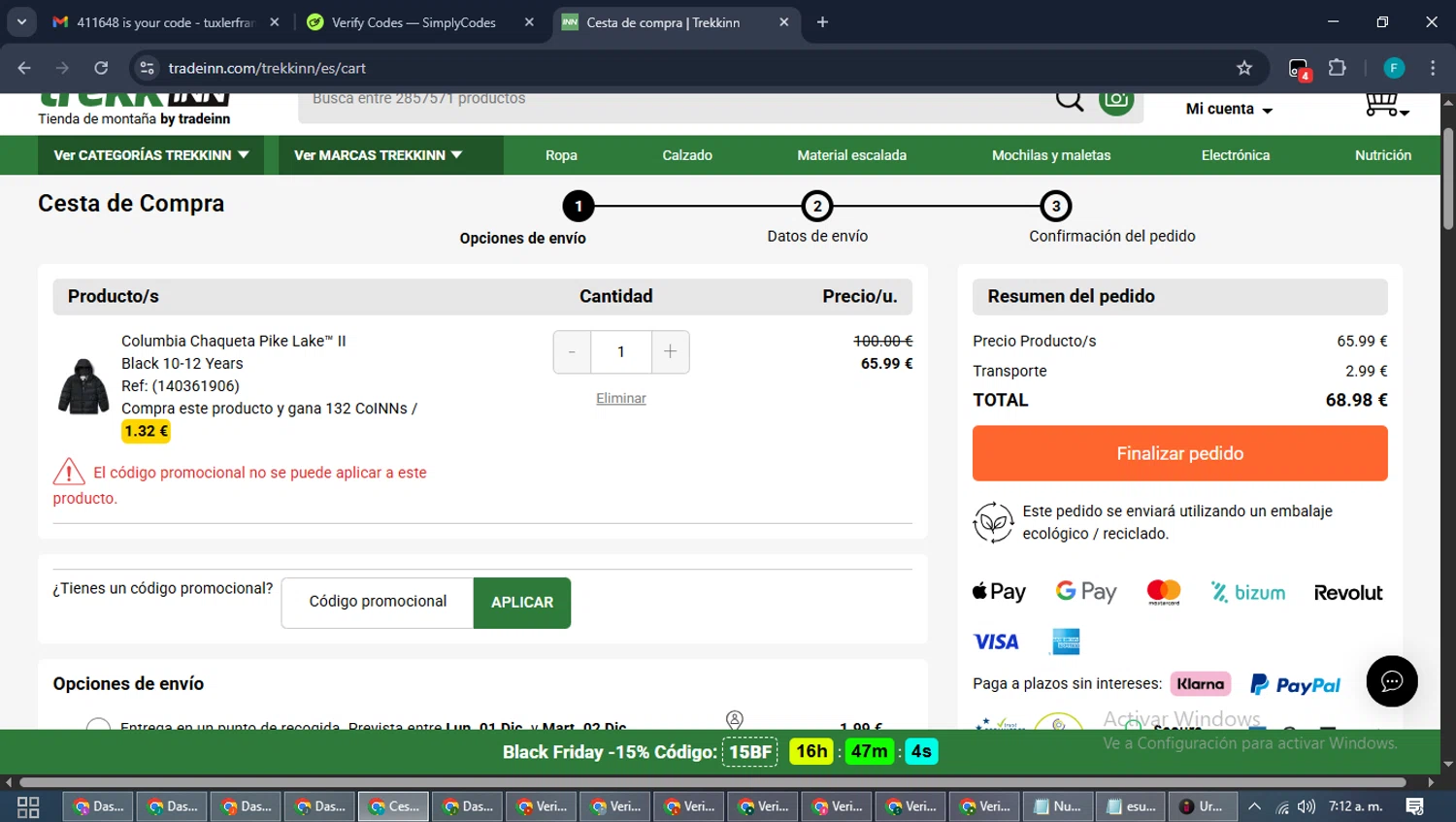Click the PayPal logo

point(1295,684)
